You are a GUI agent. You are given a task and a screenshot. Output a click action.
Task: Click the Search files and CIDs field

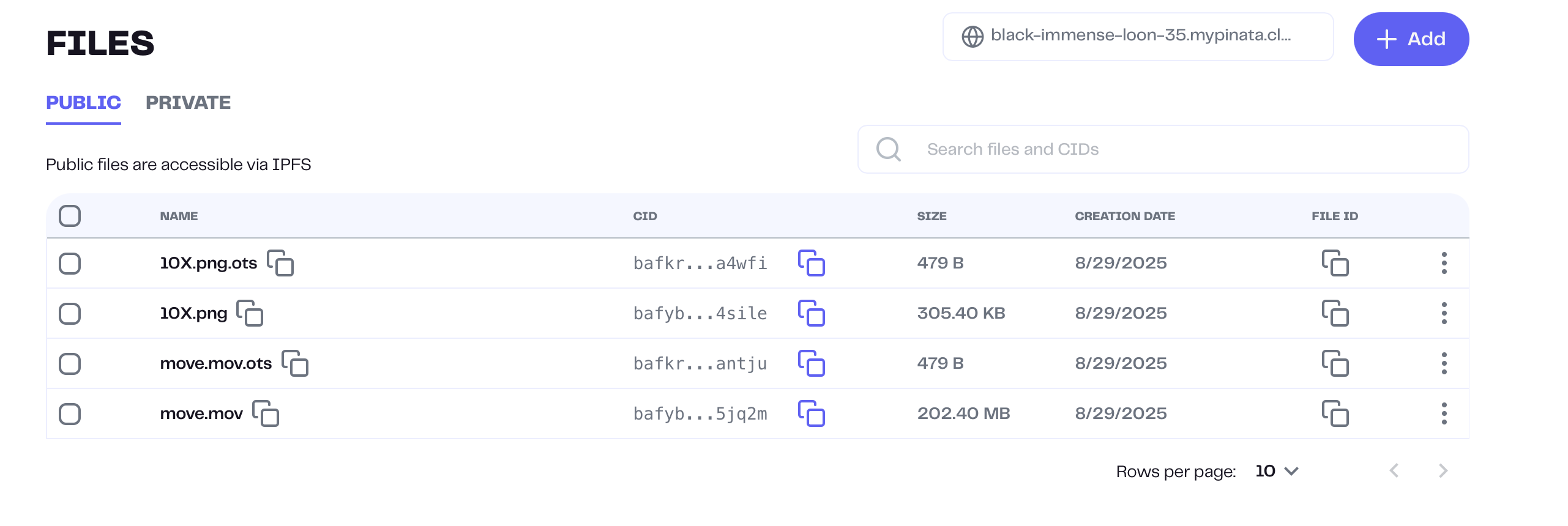(1163, 149)
